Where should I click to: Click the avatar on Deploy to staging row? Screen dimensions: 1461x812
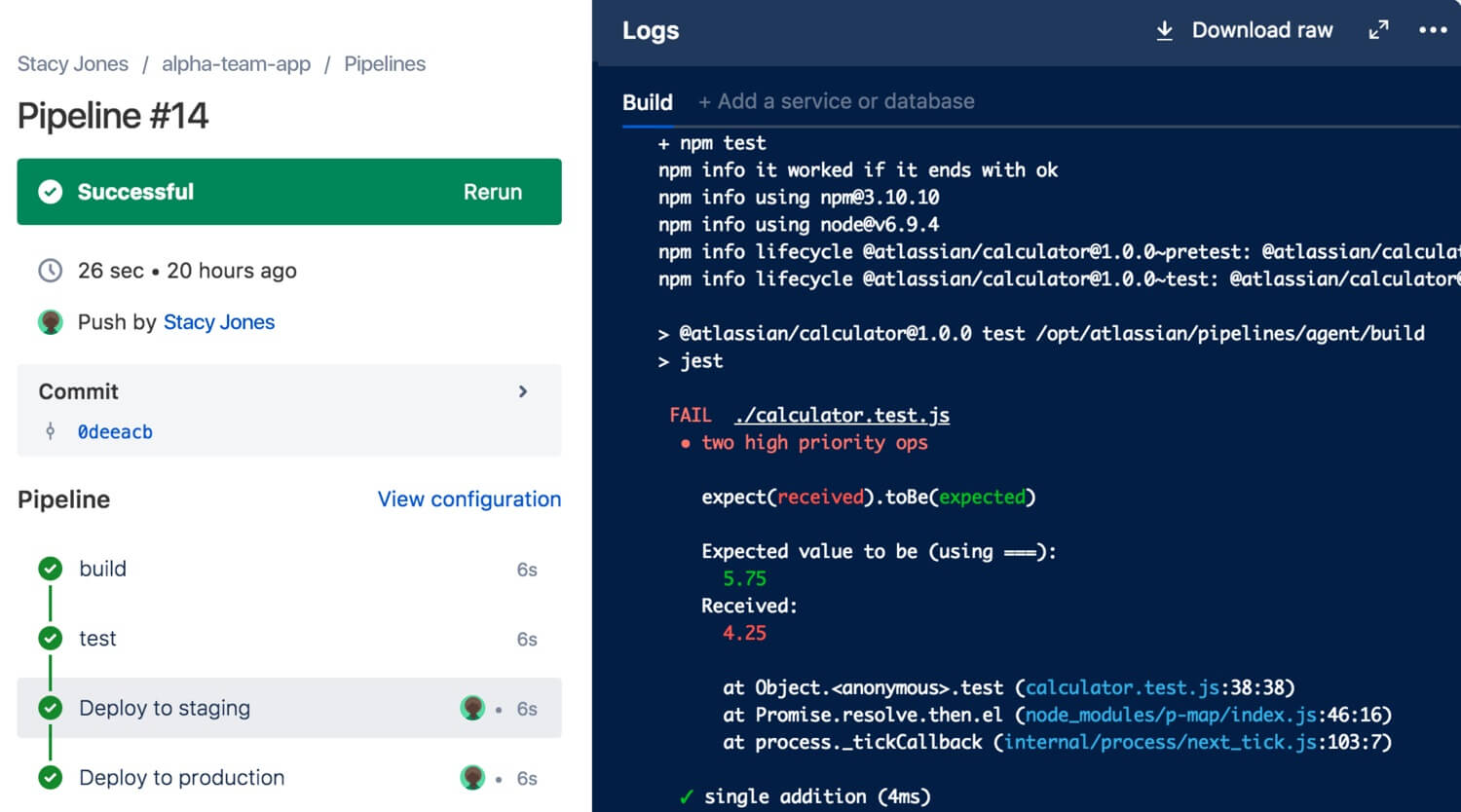(x=472, y=708)
